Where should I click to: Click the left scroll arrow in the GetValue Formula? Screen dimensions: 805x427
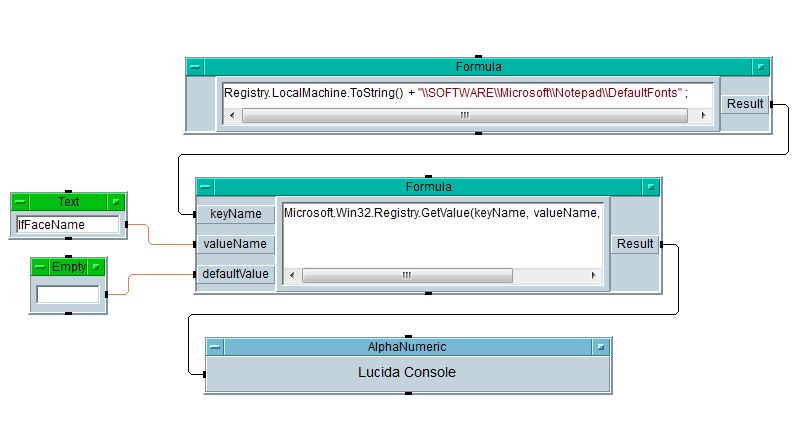(x=292, y=276)
